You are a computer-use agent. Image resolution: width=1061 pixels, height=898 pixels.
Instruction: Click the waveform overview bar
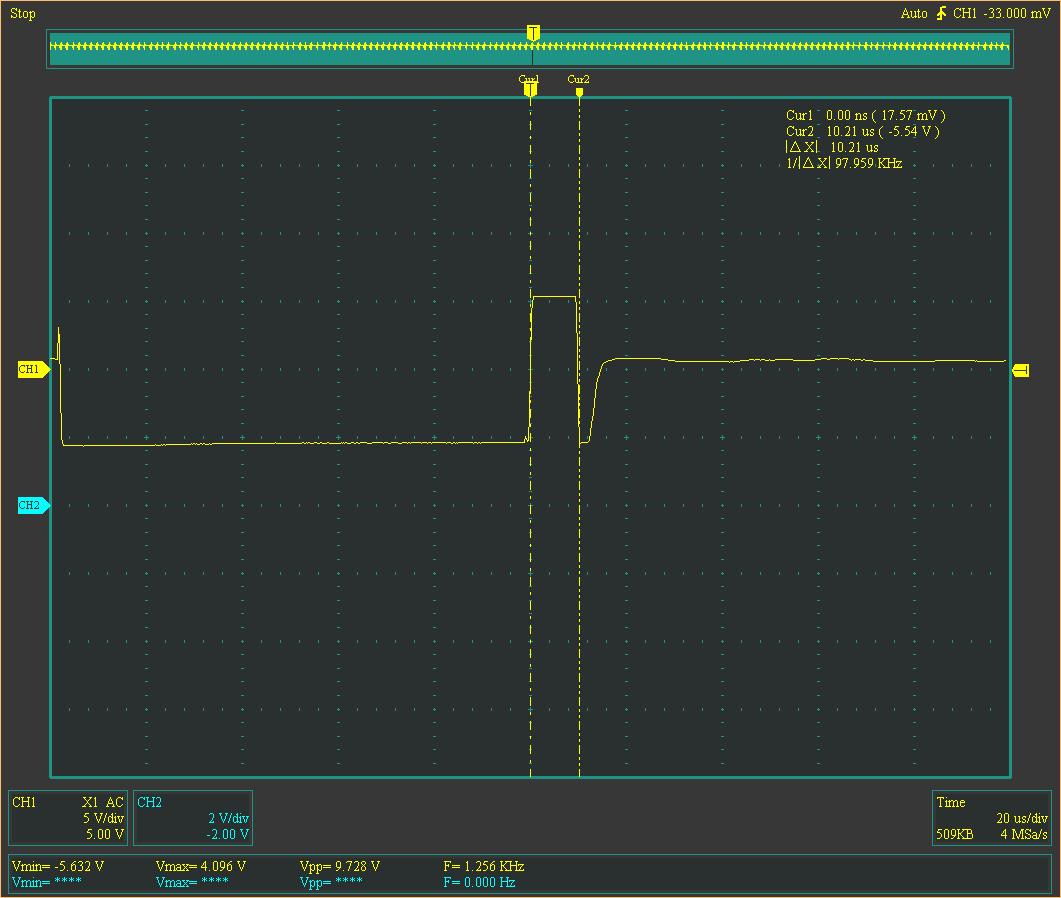[x=530, y=49]
